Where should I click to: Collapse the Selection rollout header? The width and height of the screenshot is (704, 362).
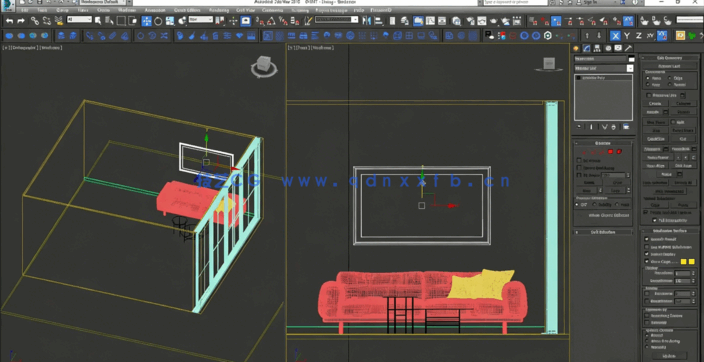click(x=603, y=143)
